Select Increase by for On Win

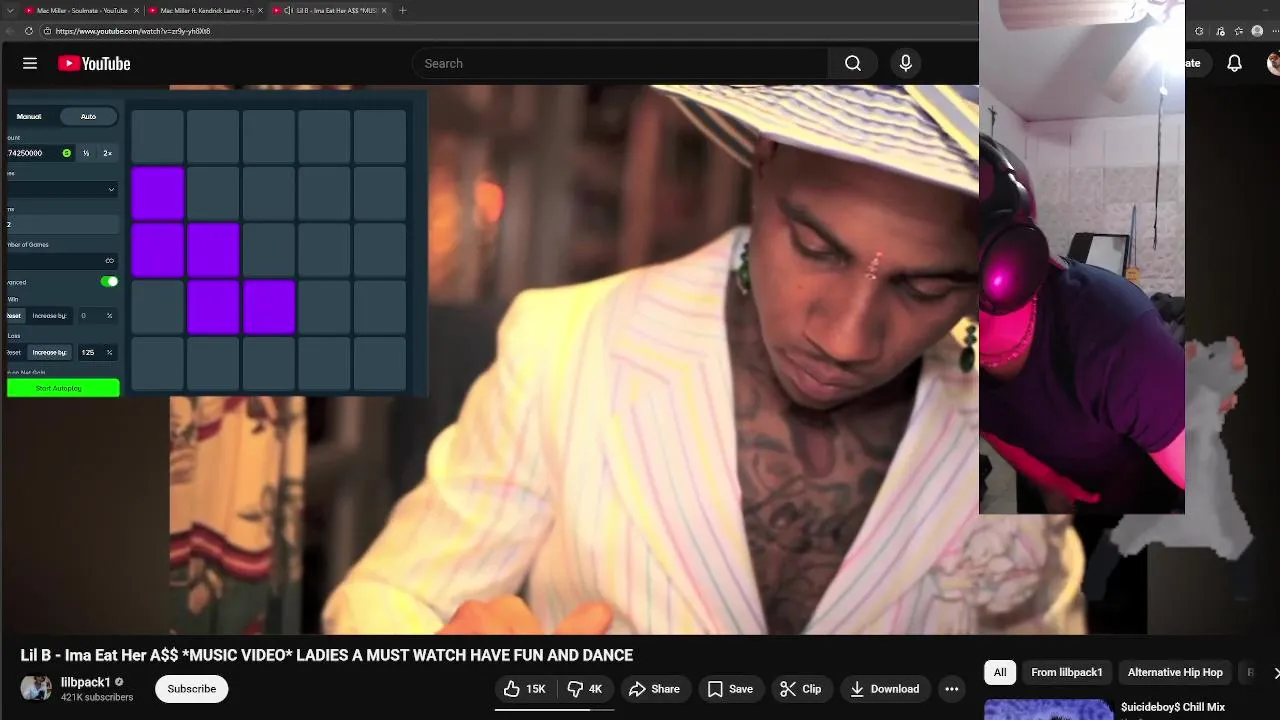click(50, 316)
